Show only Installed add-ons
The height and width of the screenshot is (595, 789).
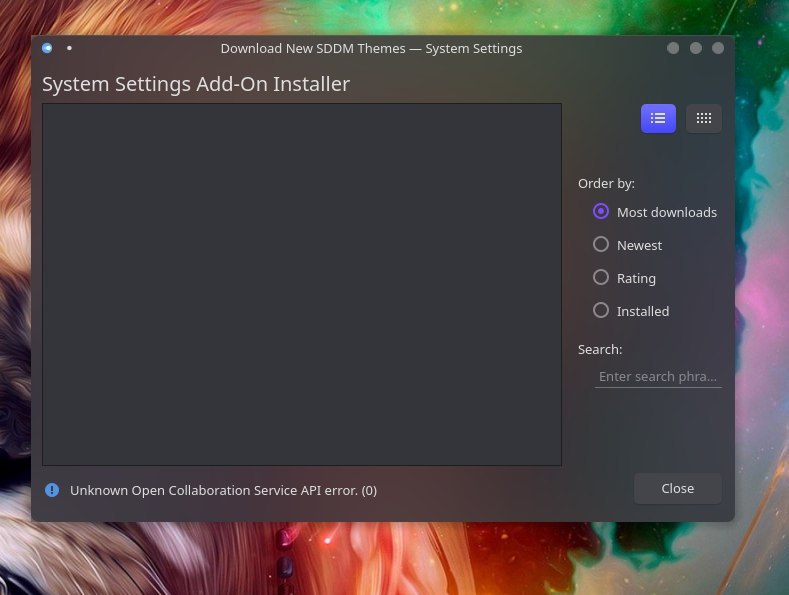pyautogui.click(x=631, y=311)
